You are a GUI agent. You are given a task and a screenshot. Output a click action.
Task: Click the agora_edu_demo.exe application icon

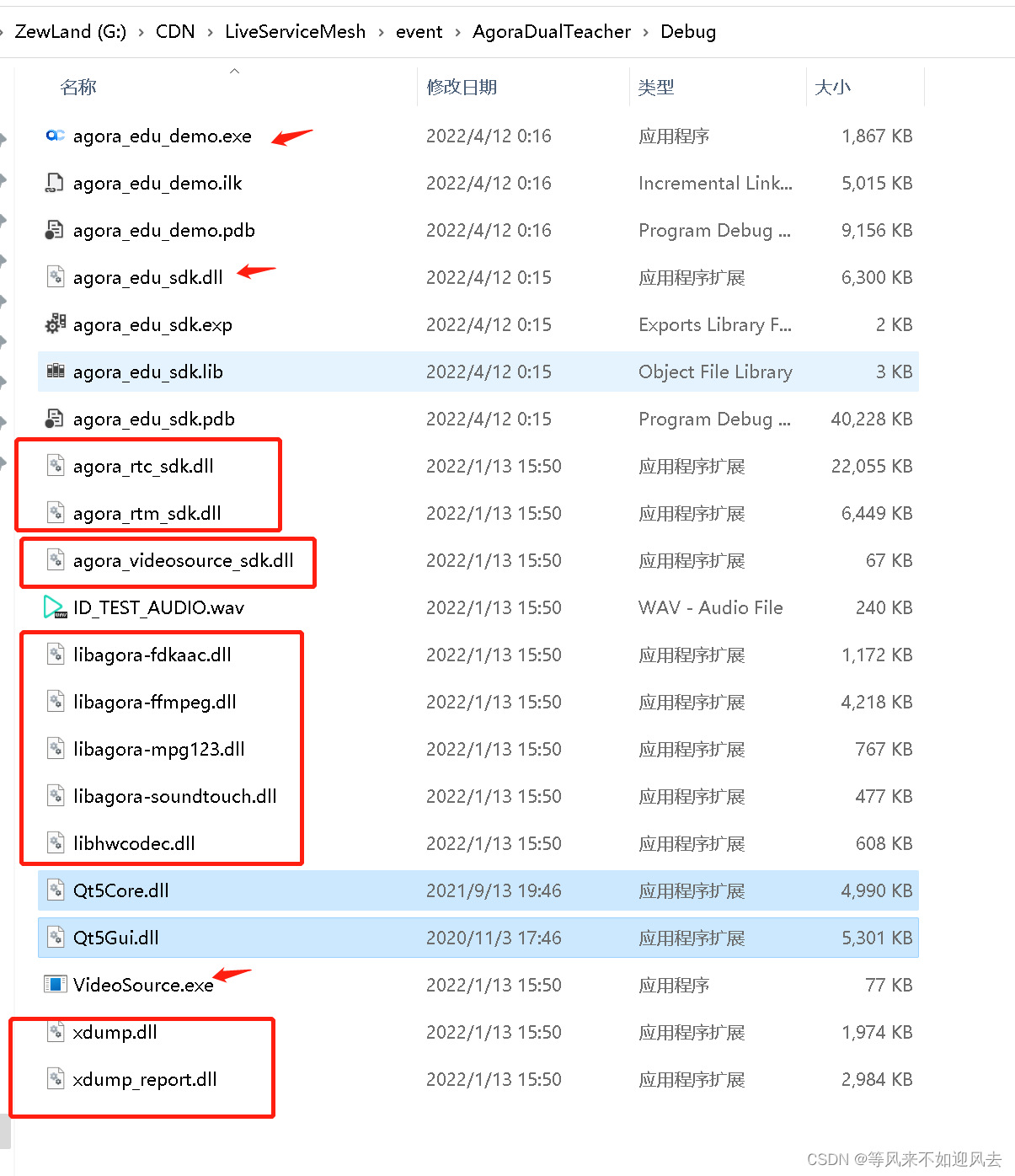55,136
